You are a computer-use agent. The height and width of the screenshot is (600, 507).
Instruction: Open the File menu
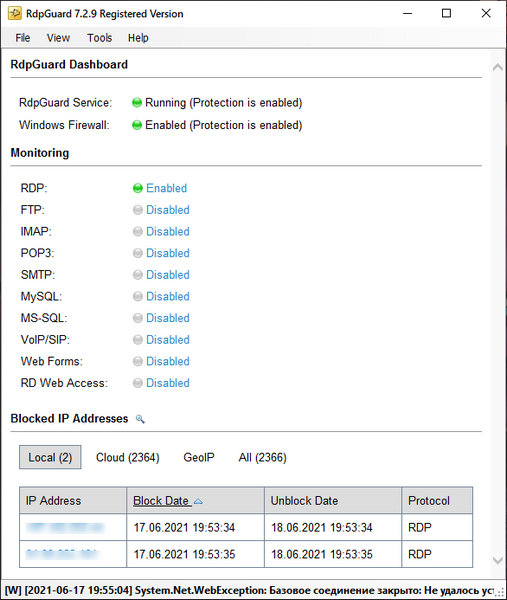(x=23, y=38)
